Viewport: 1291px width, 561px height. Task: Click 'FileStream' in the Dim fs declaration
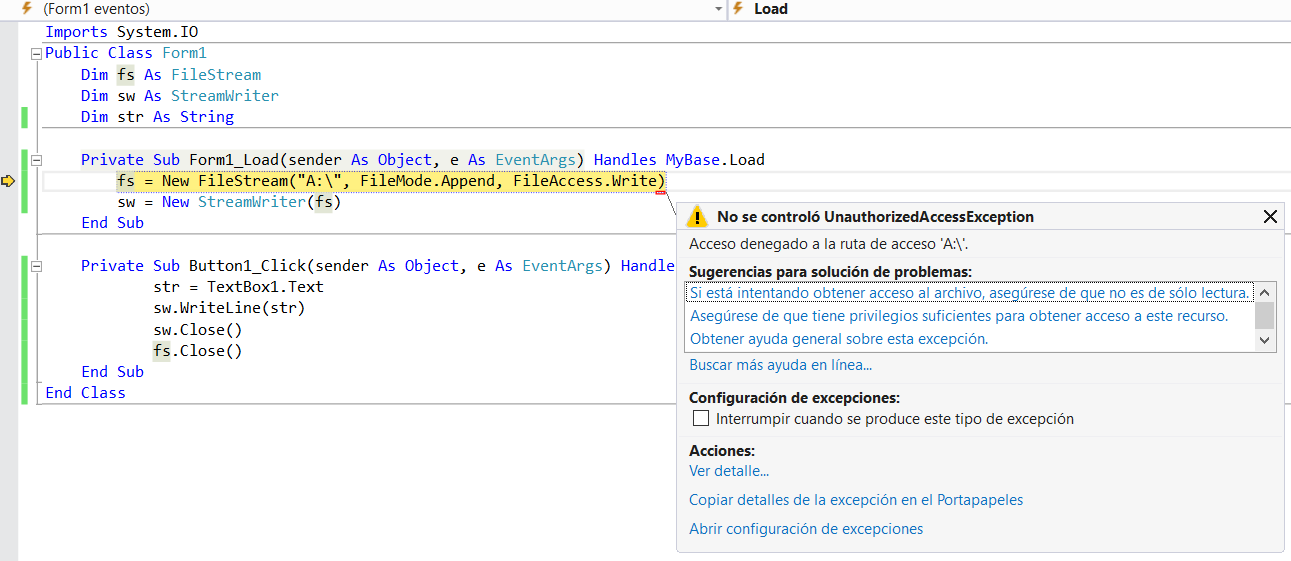point(216,75)
